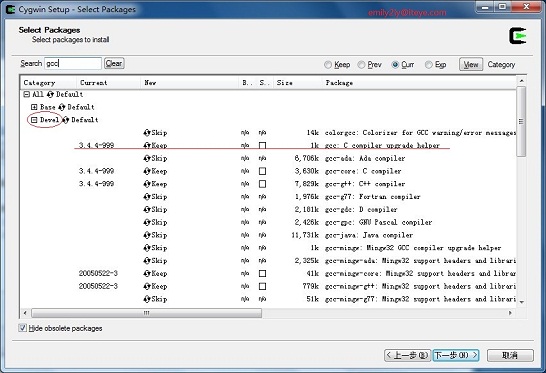Image resolution: width=546 pixels, height=373 pixels.
Task: Click the Size column header
Action: click(298, 83)
